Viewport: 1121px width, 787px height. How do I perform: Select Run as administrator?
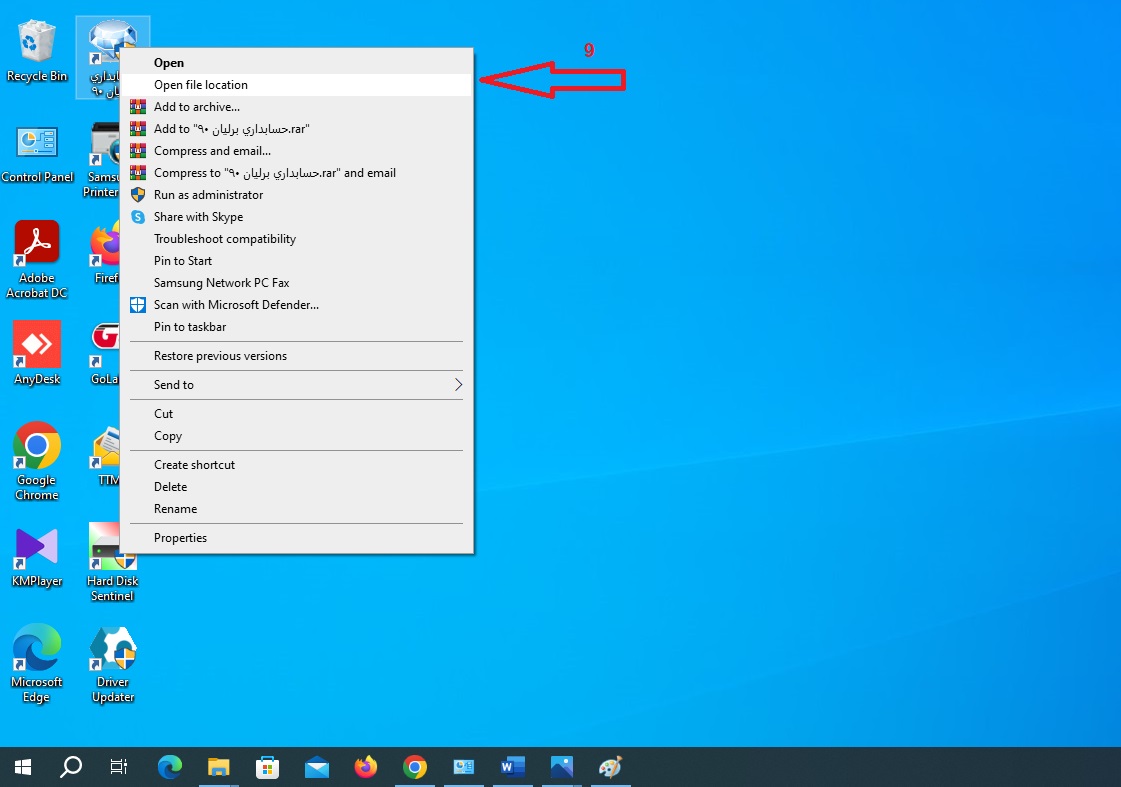point(297,195)
